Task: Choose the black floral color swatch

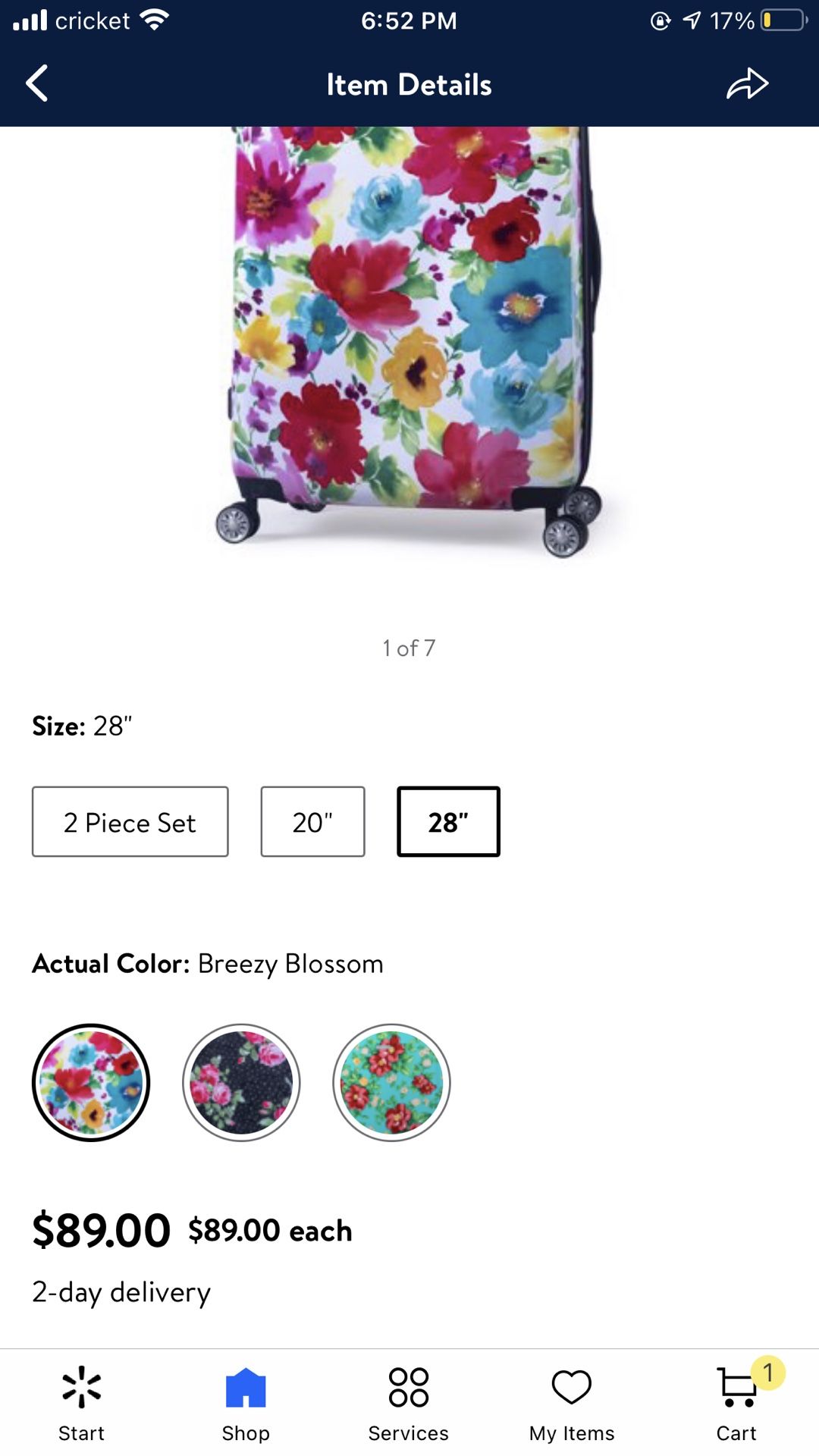Action: pos(241,1083)
